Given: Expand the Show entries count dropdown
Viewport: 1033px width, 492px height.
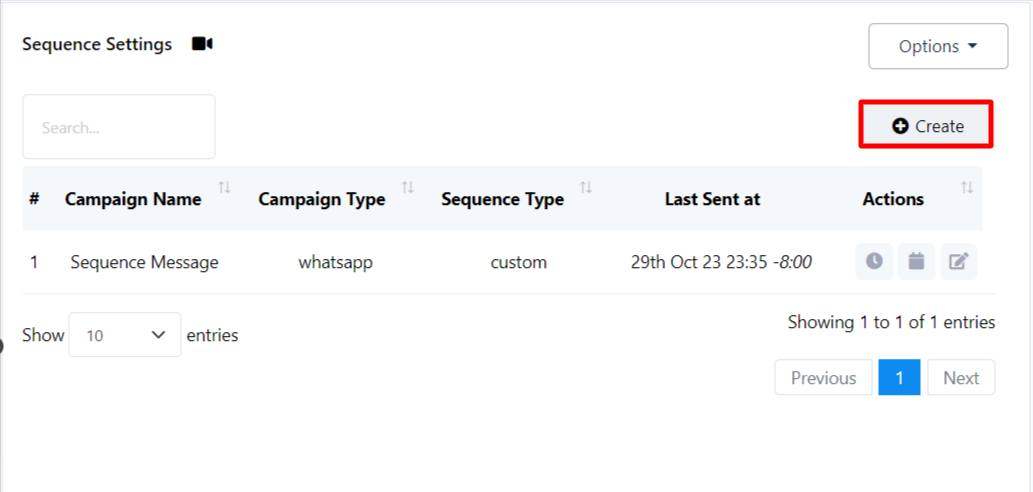Looking at the screenshot, I should 125,335.
